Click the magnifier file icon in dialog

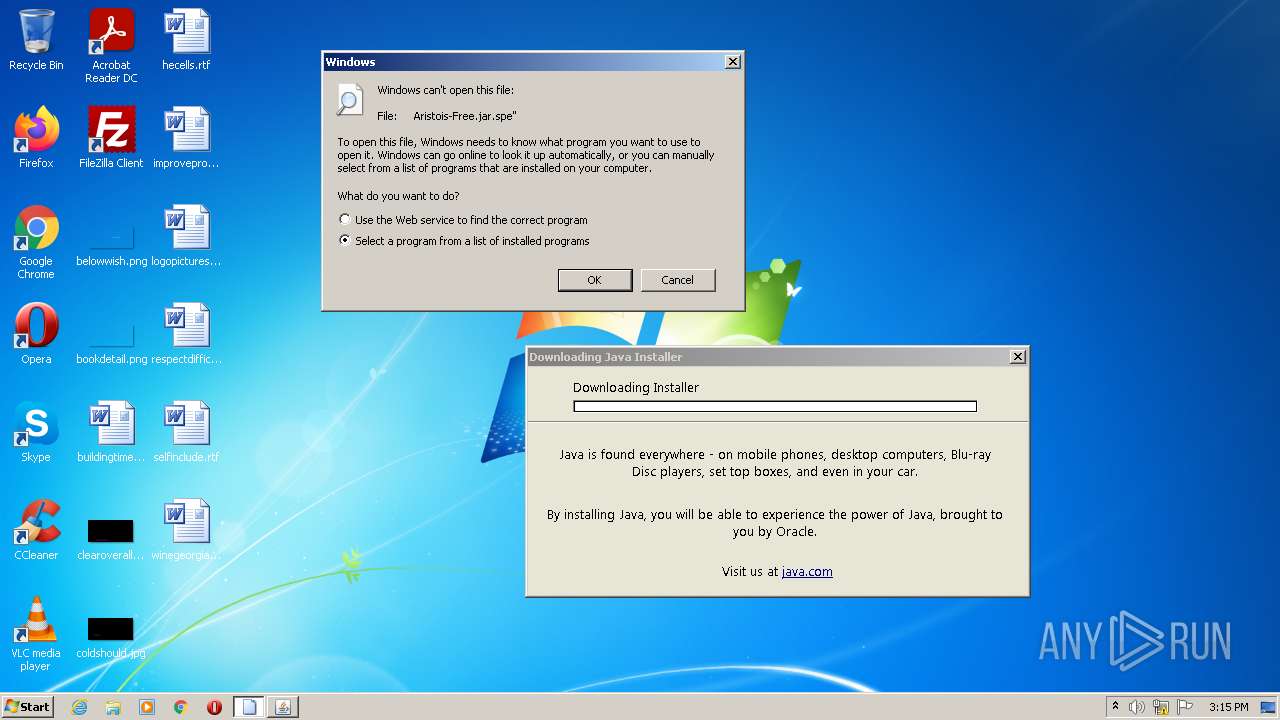[x=350, y=100]
